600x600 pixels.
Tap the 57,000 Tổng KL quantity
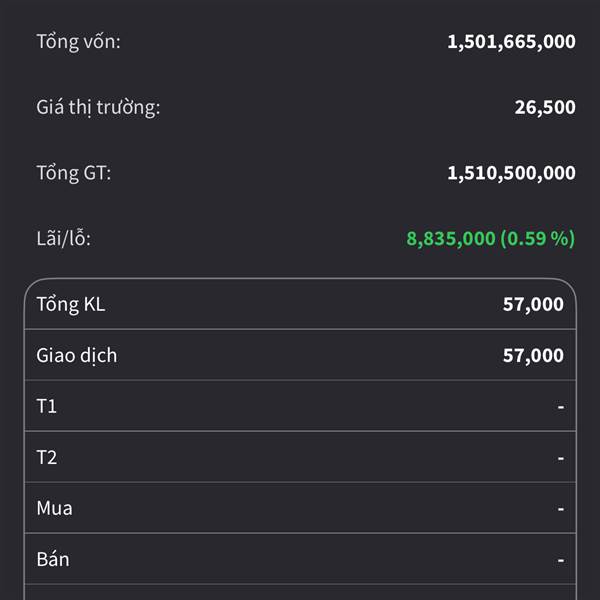[x=533, y=304]
